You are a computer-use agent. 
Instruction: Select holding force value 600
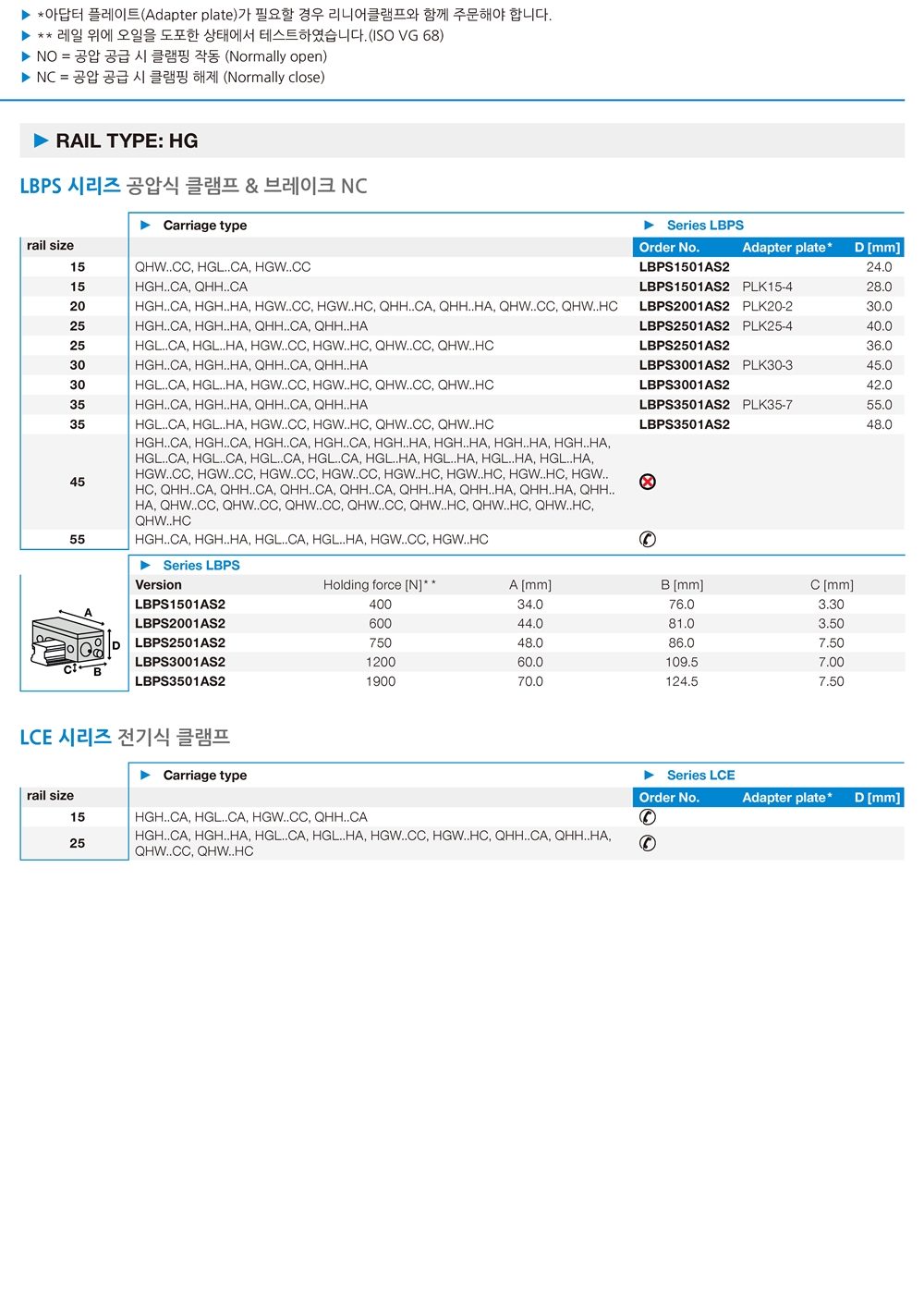point(381,624)
